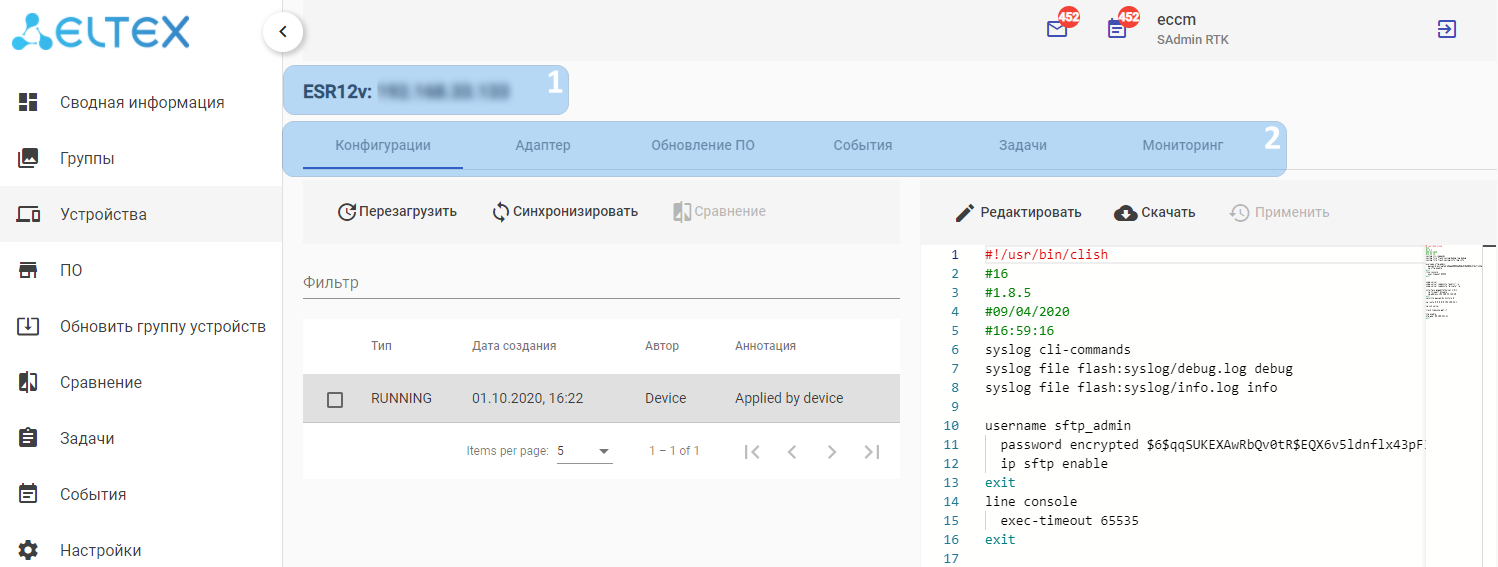Switch to the Адаптер tab
Screen dimensions: 1498x567
point(542,145)
